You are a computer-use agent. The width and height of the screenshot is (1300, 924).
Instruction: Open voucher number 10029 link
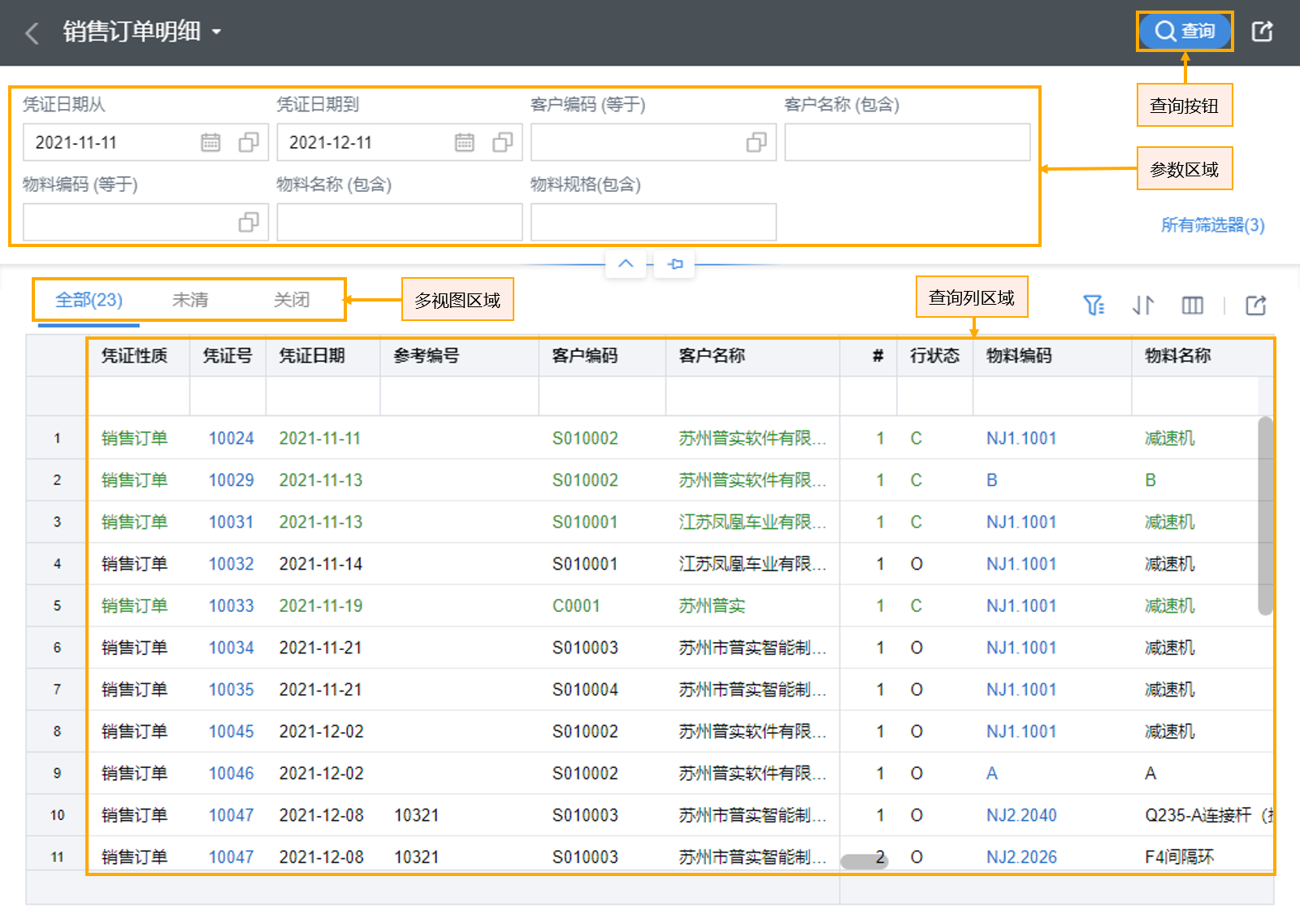click(x=232, y=480)
